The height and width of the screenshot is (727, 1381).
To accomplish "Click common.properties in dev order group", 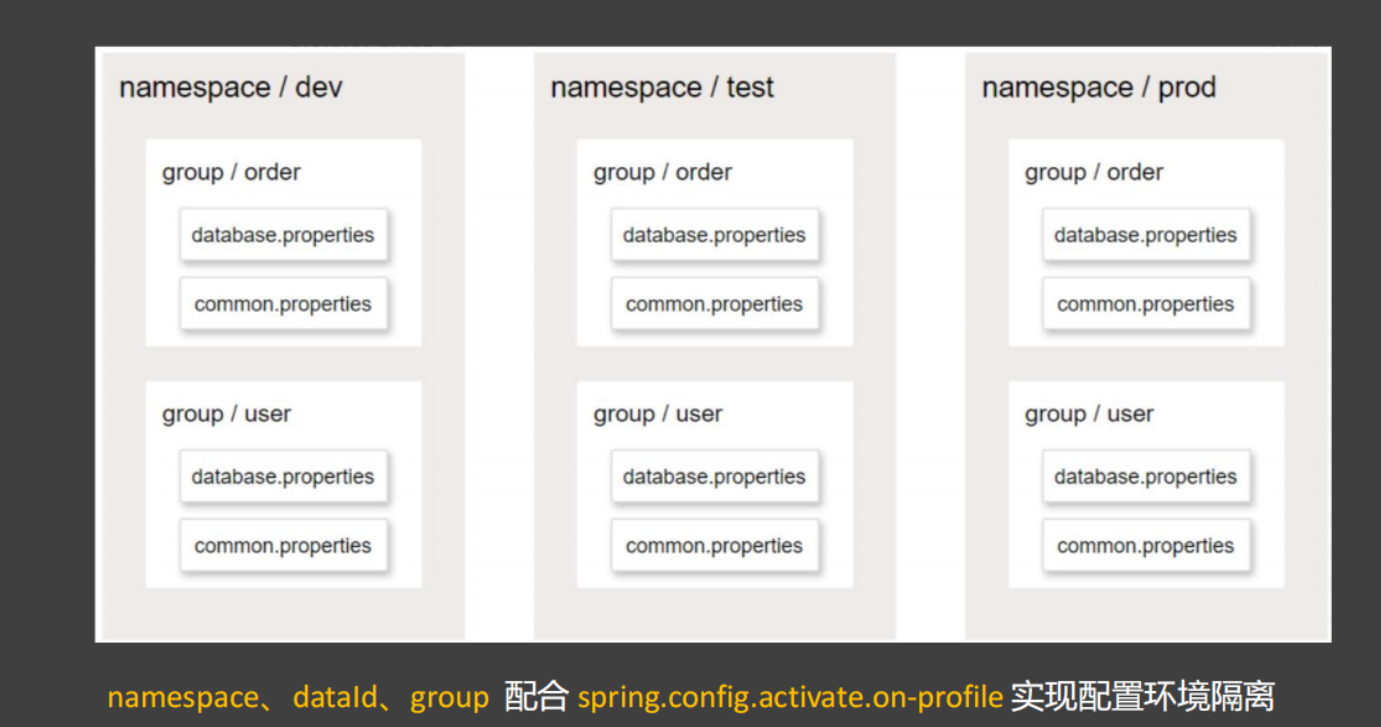I will (x=283, y=304).
